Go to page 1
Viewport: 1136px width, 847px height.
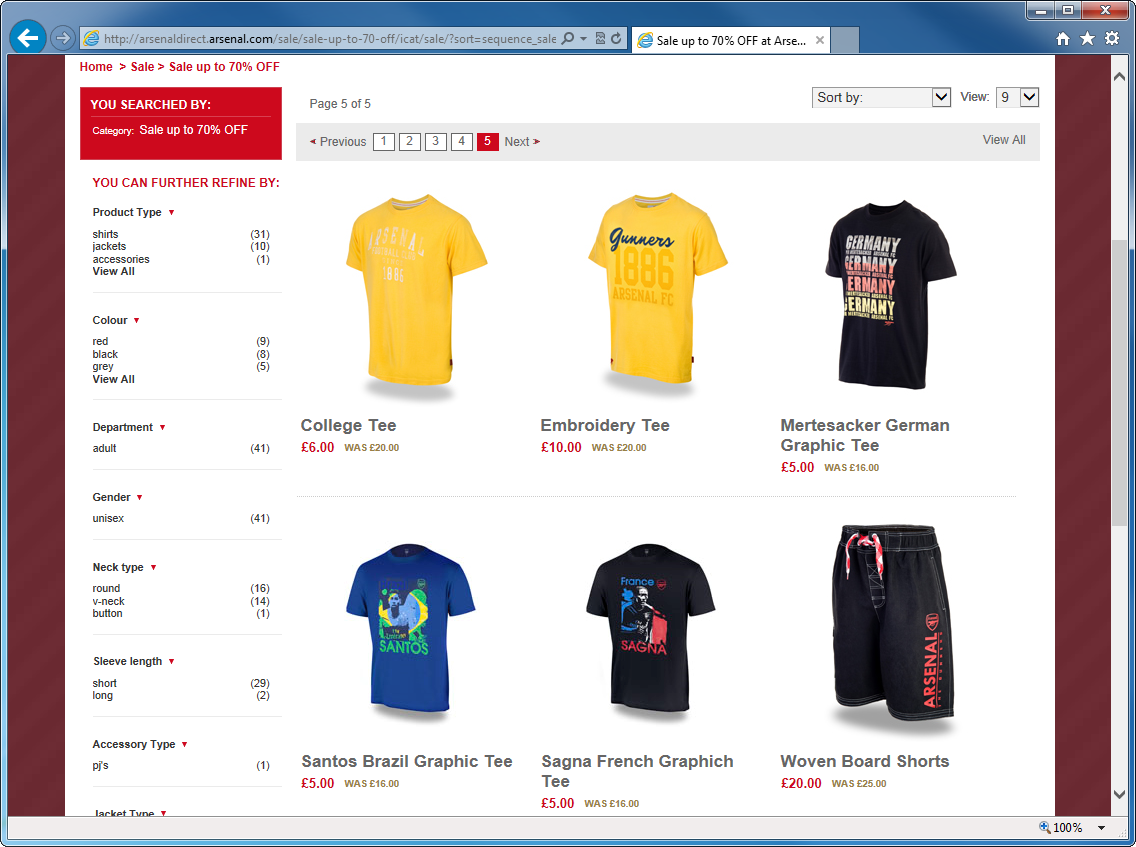coord(384,141)
